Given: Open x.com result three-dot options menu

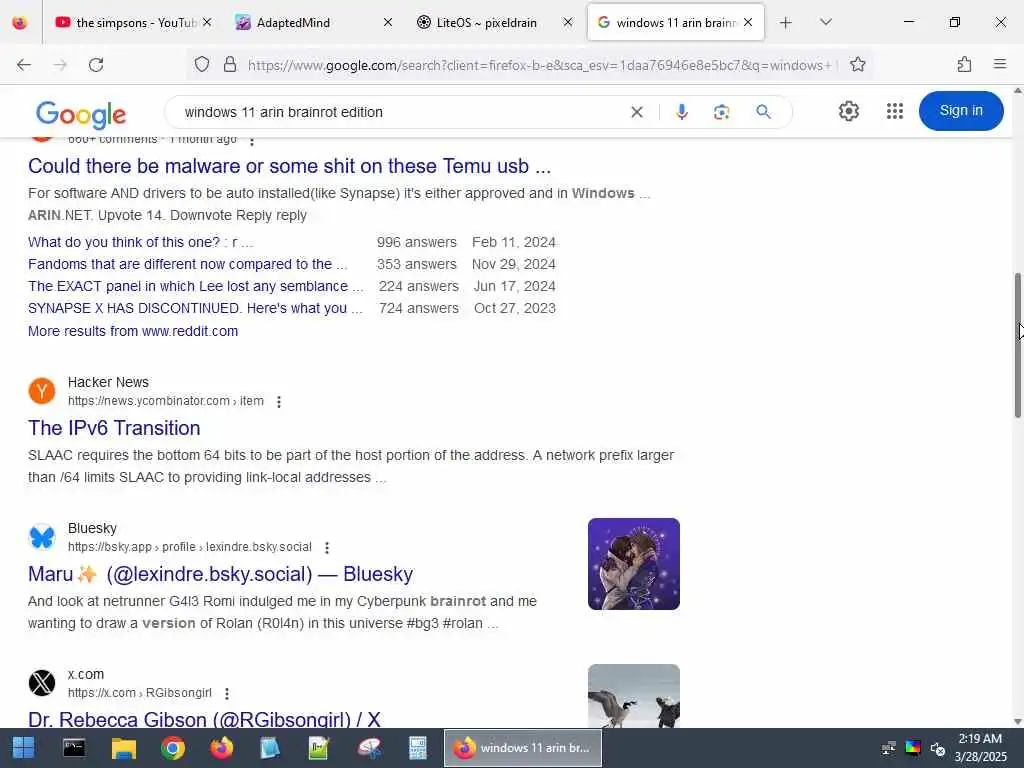Looking at the screenshot, I should pos(227,694).
